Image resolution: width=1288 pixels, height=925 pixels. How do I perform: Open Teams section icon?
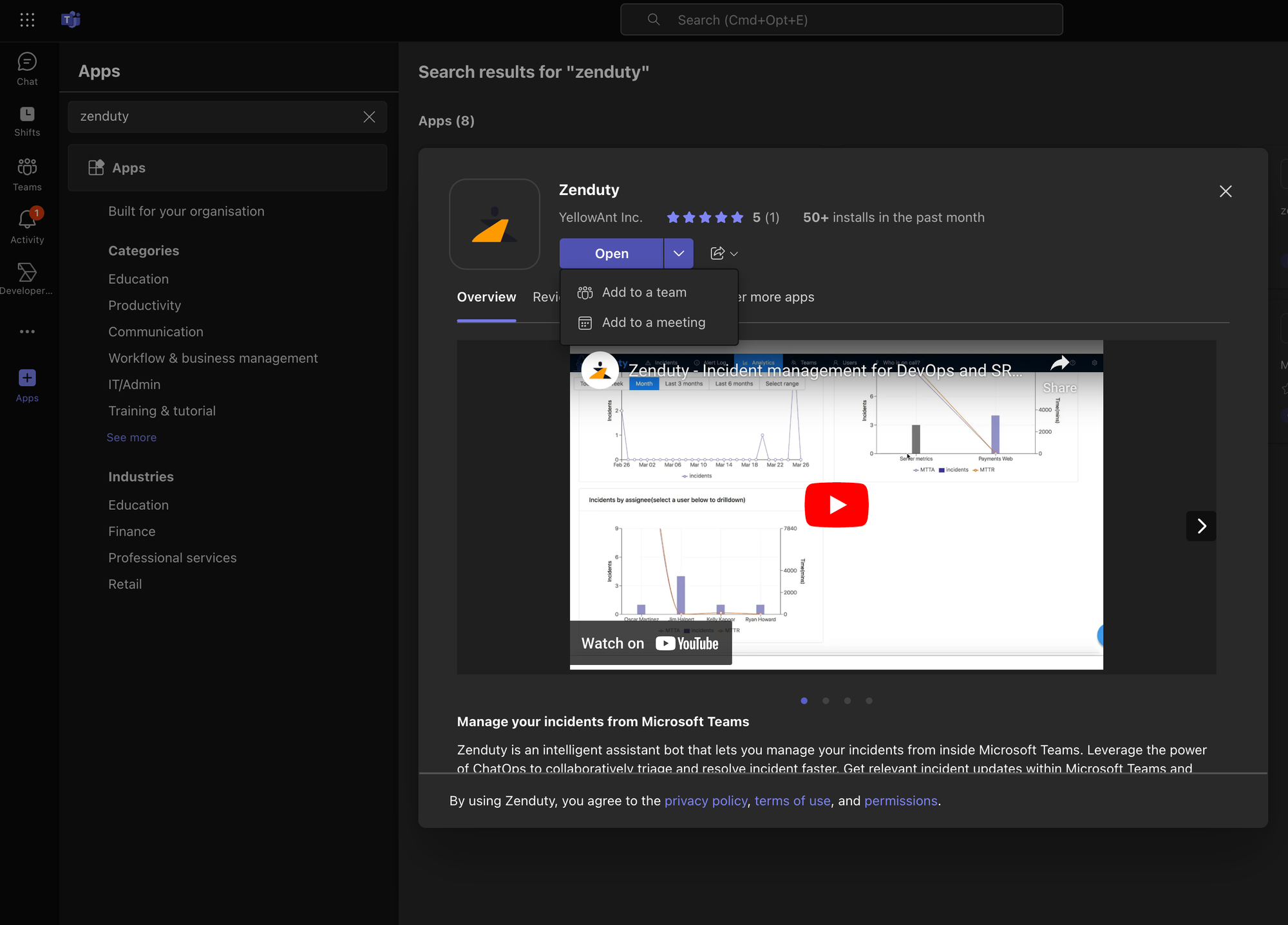tap(27, 174)
